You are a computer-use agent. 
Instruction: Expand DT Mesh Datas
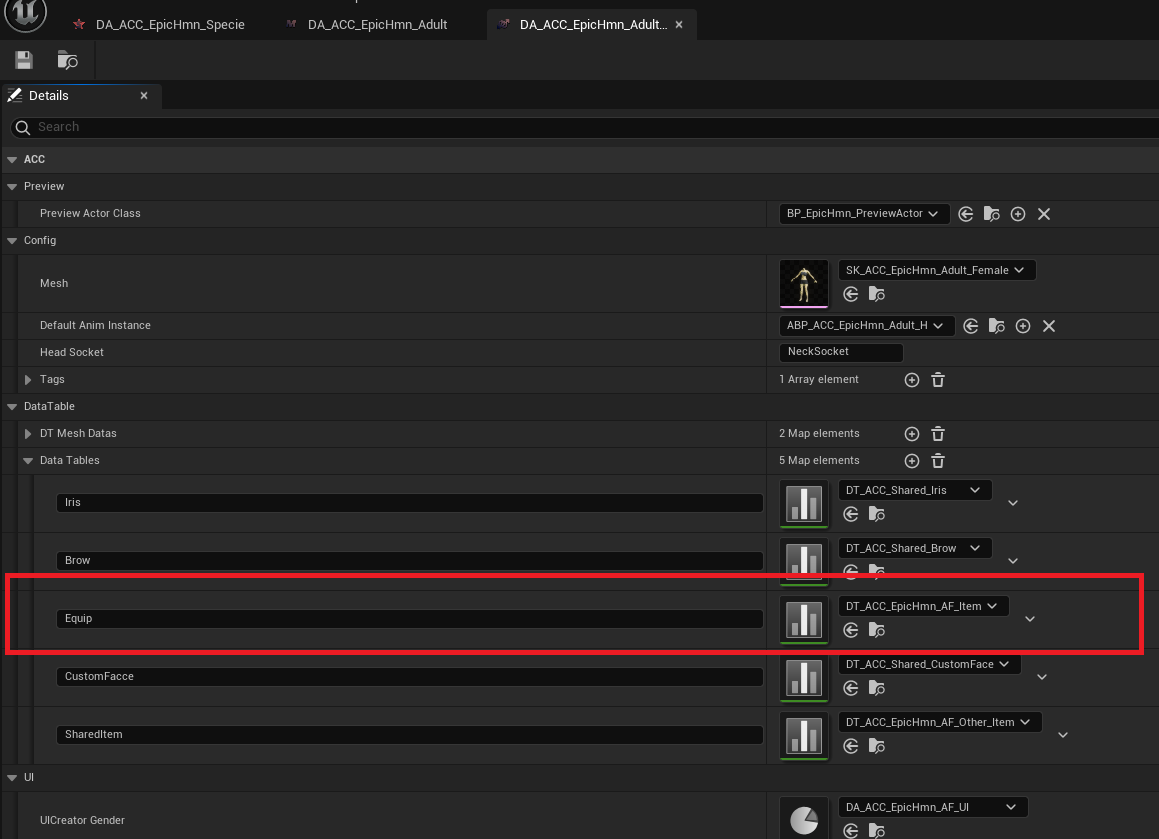[27, 433]
